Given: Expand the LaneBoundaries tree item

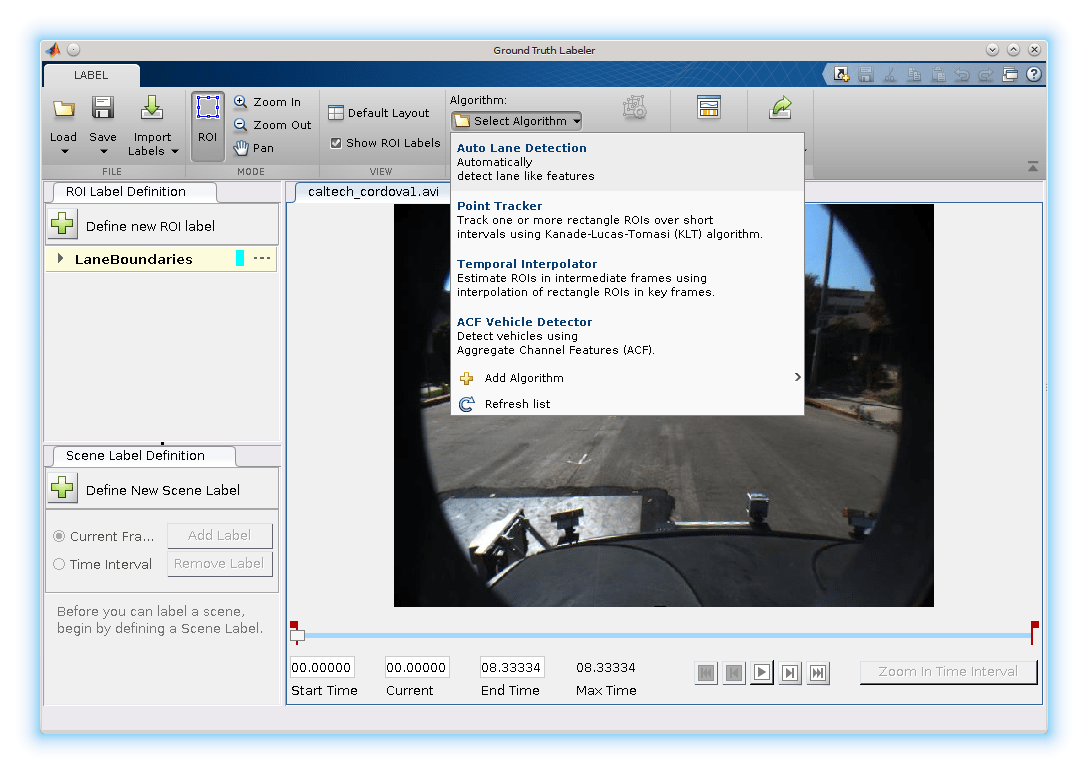Looking at the screenshot, I should click(x=61, y=259).
